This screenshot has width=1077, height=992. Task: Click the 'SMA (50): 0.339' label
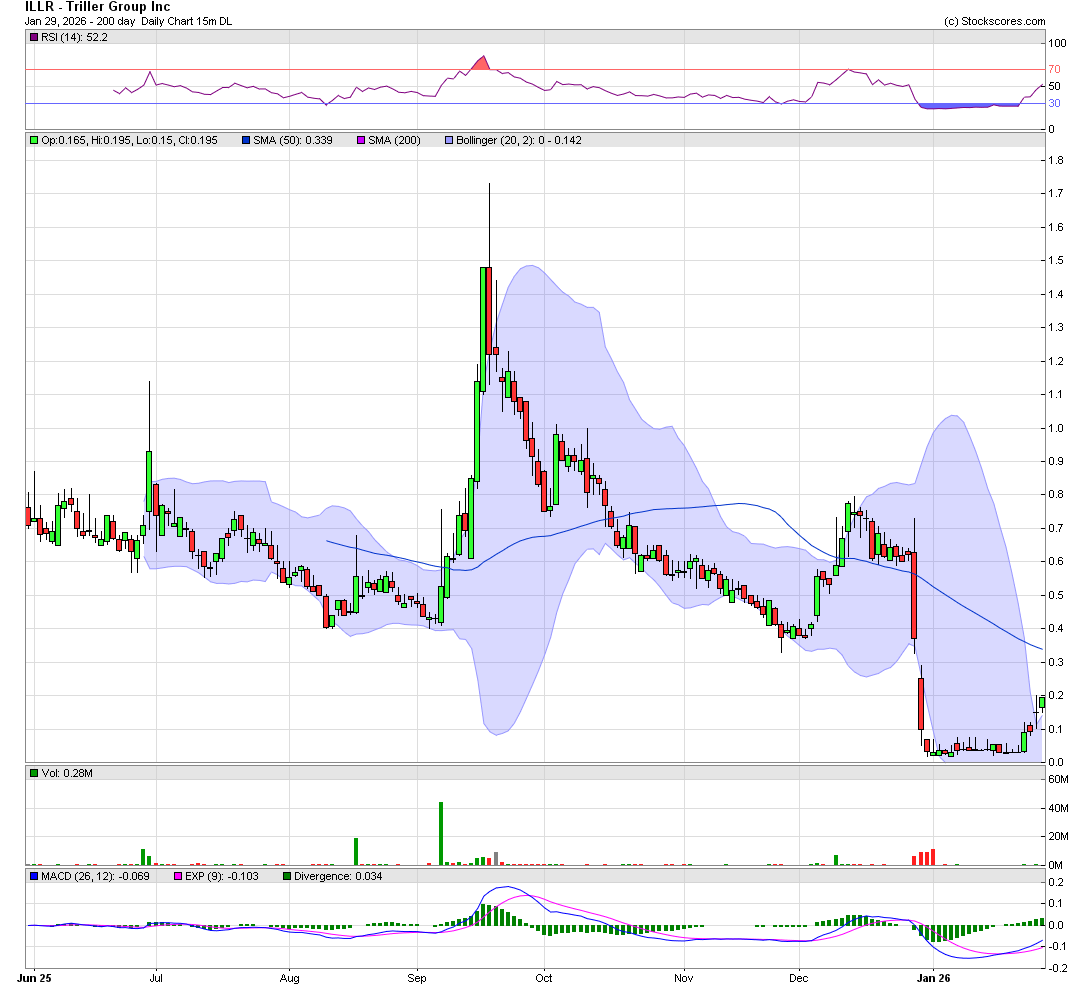(x=293, y=140)
